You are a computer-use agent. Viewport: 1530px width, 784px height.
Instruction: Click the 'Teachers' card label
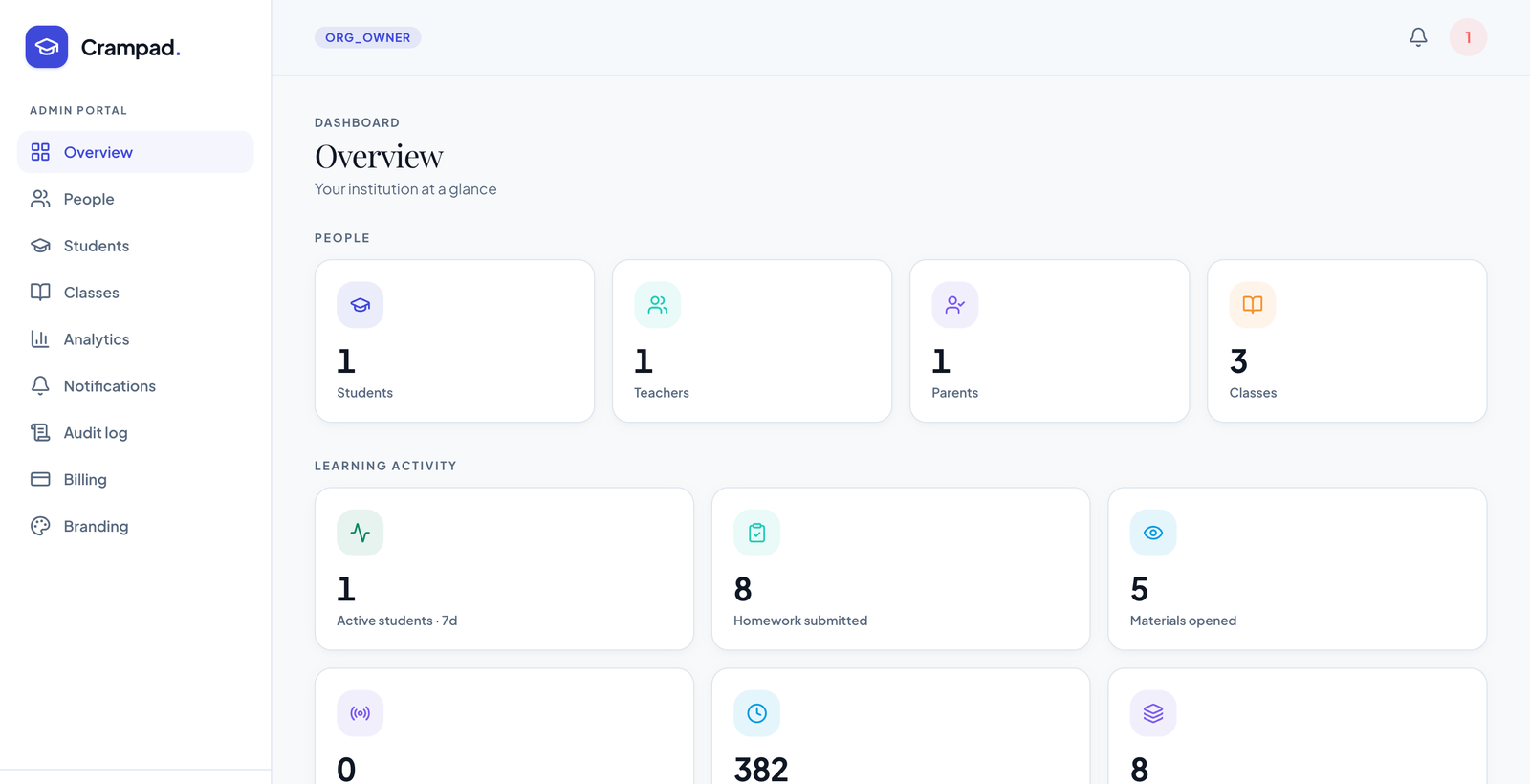tap(662, 393)
